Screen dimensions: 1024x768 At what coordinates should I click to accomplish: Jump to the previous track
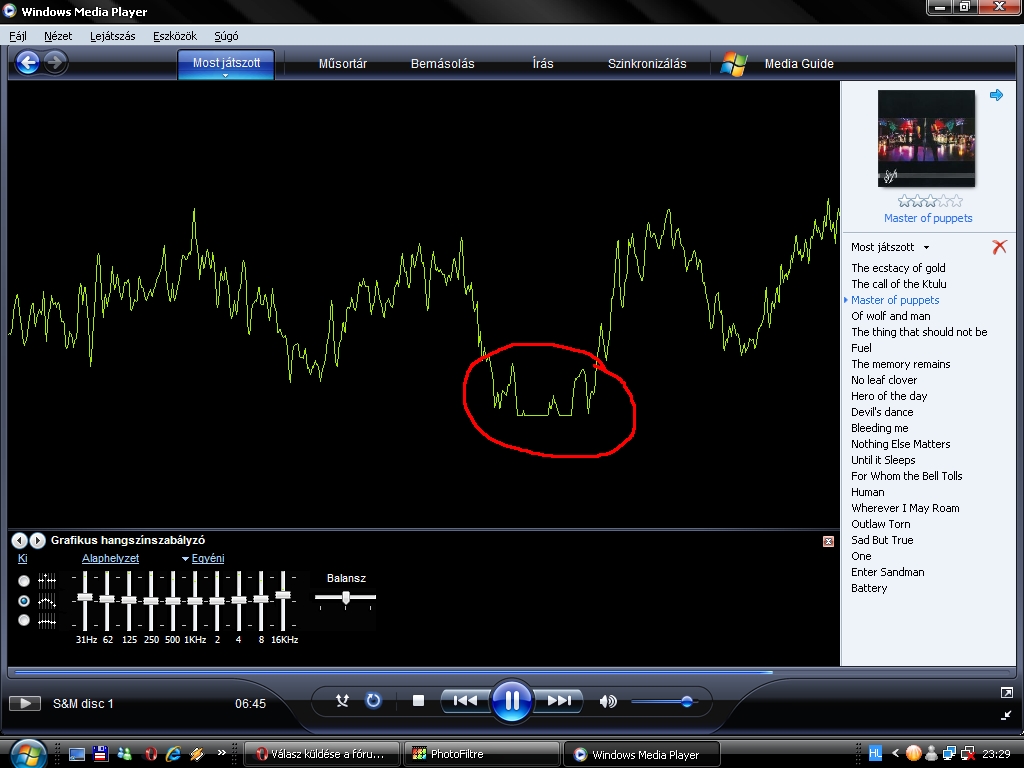465,701
